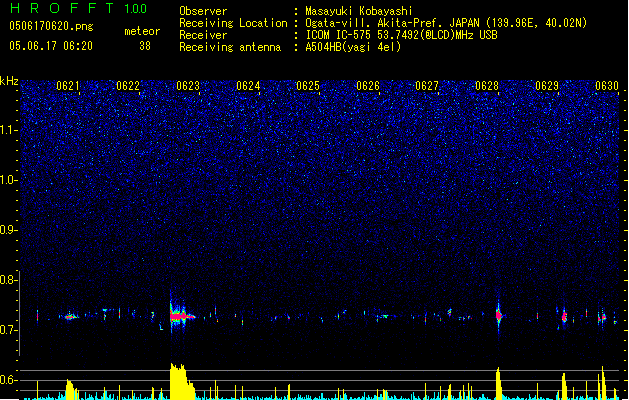Click the 0625 time marker

[x=308, y=86]
